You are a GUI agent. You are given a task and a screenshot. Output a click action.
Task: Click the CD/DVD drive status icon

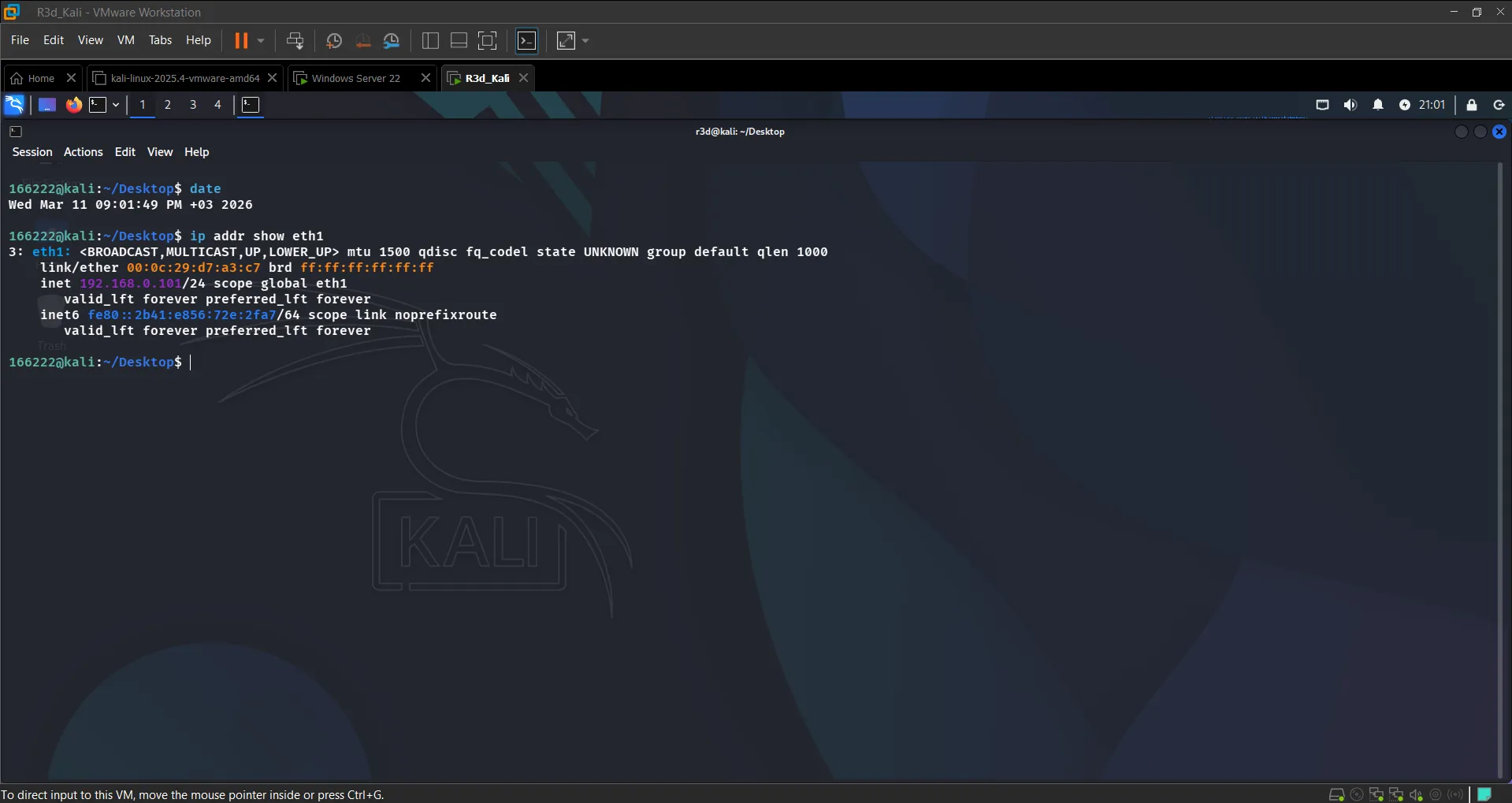(1357, 794)
